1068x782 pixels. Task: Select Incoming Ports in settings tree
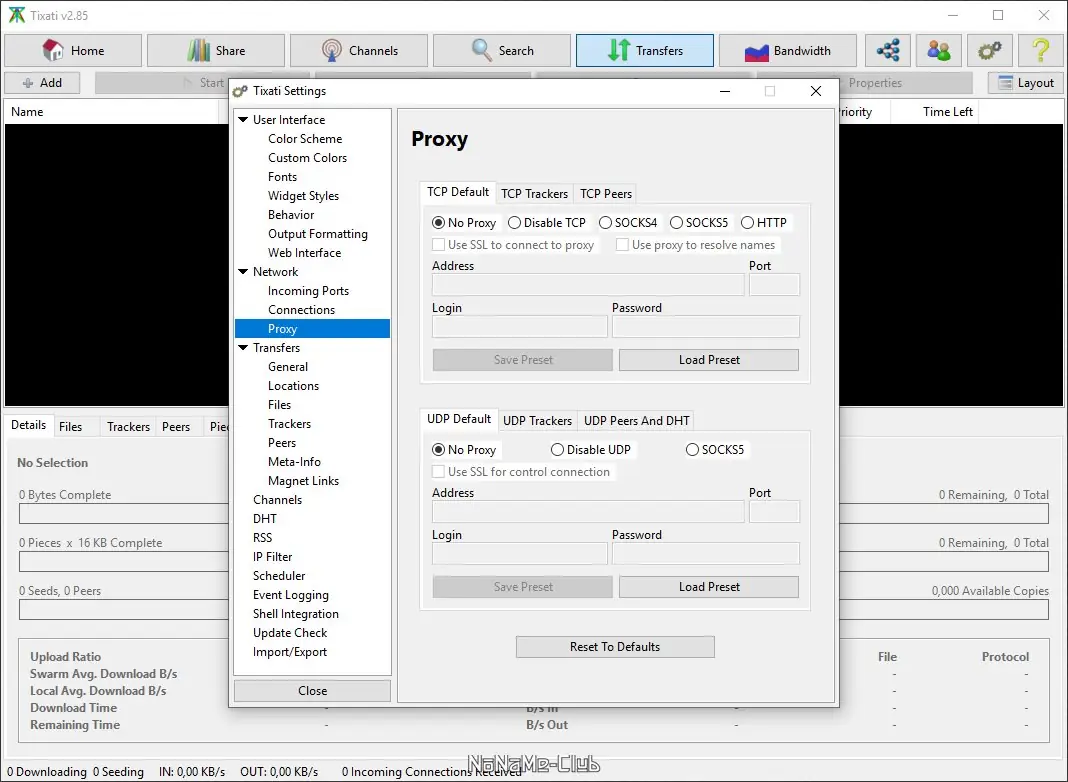tap(309, 291)
